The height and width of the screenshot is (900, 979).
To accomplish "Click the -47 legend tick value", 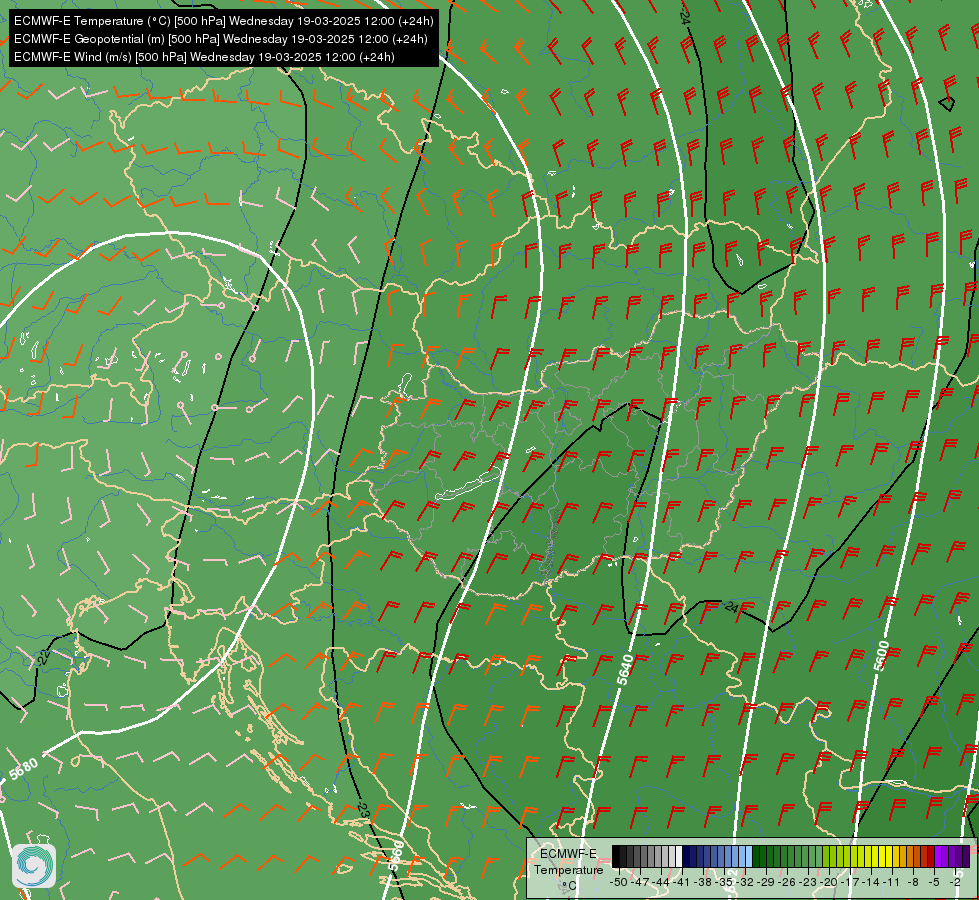I will tap(640, 882).
